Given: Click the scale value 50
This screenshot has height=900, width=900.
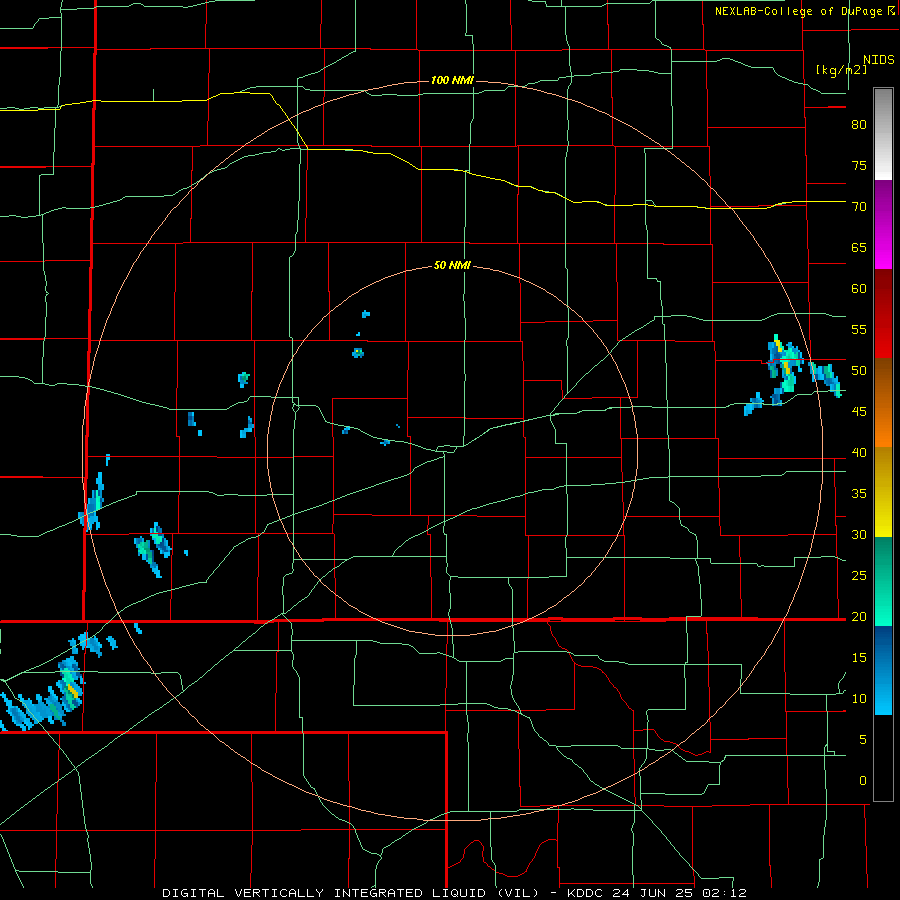Looking at the screenshot, I should click(859, 370).
